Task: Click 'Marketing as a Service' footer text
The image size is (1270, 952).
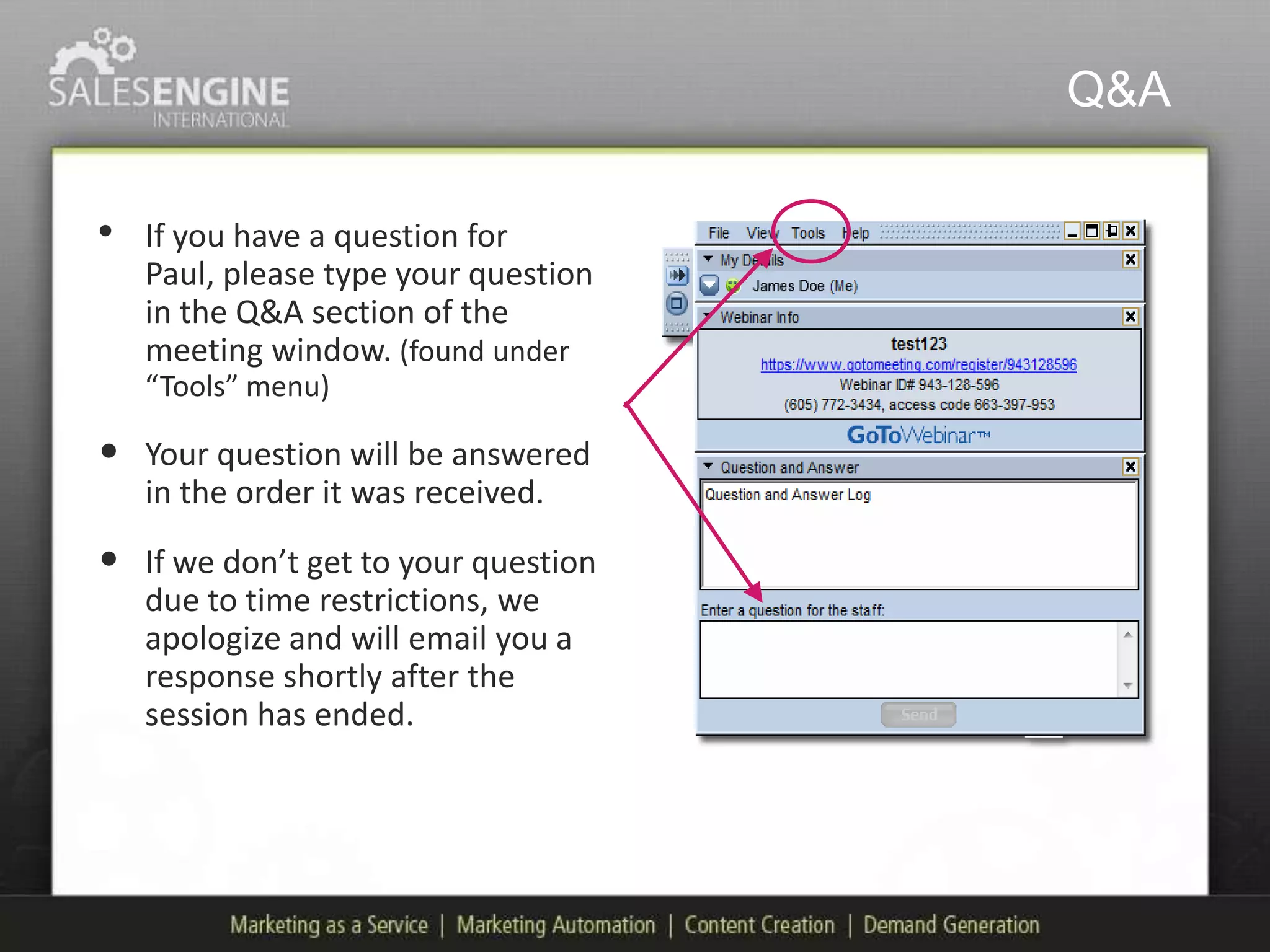Action: [x=329, y=925]
